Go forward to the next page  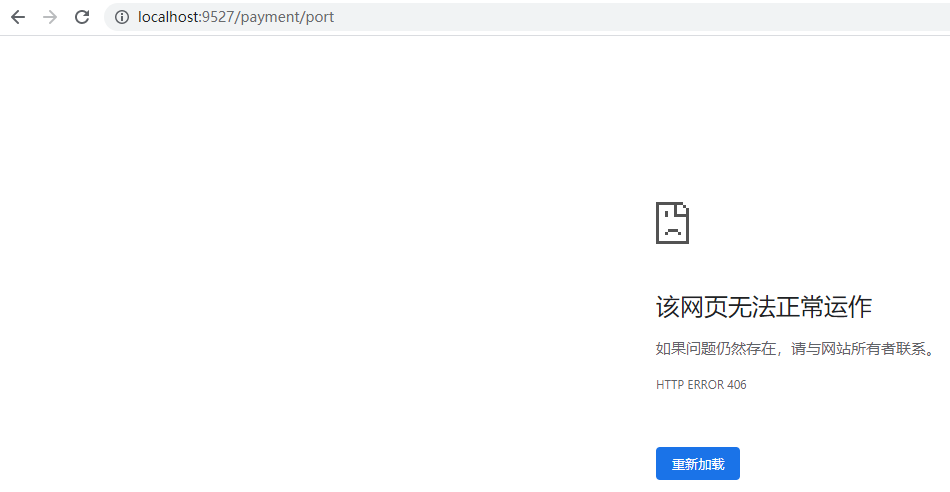50,17
